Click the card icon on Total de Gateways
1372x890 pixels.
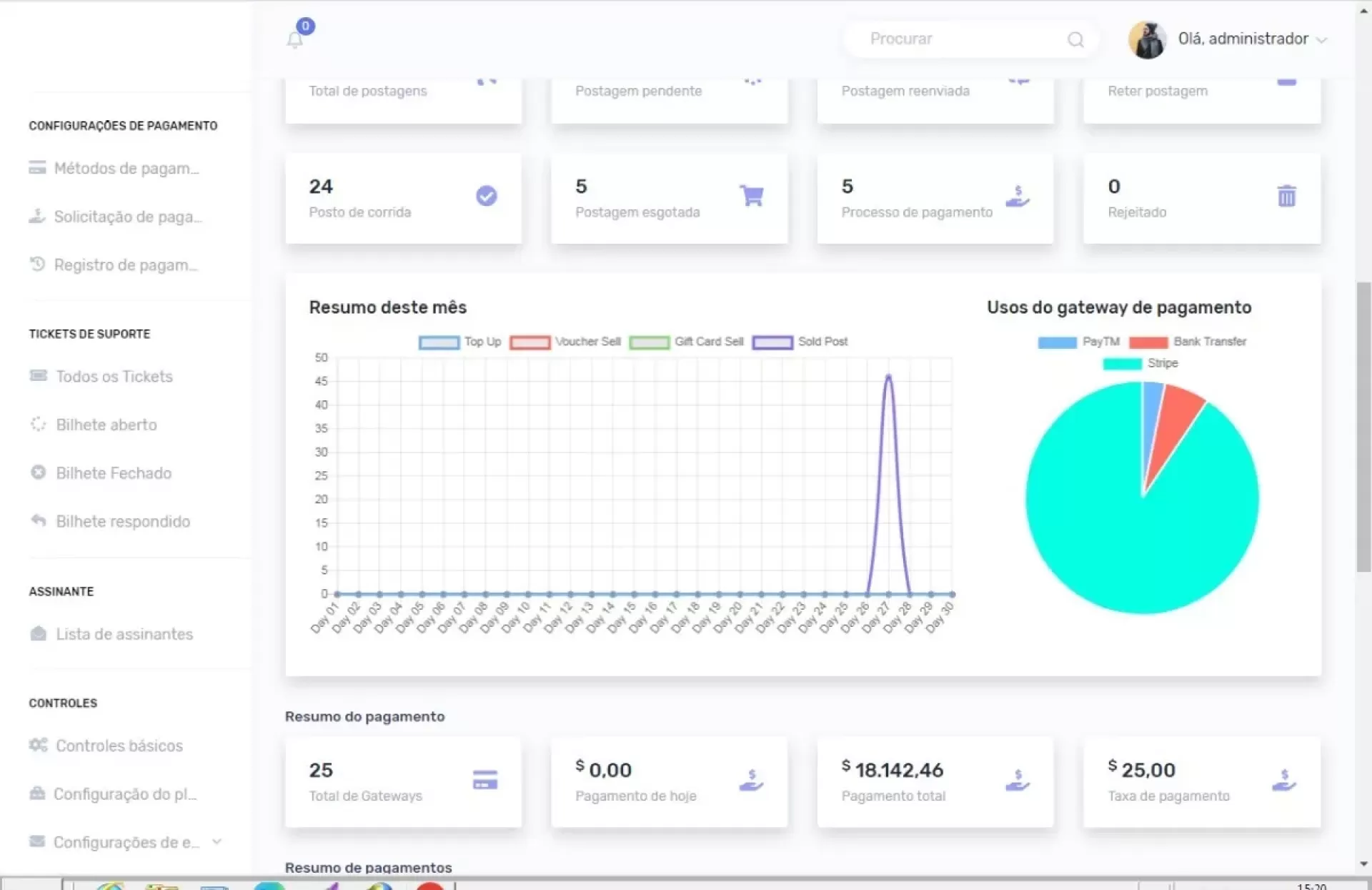tap(485, 780)
